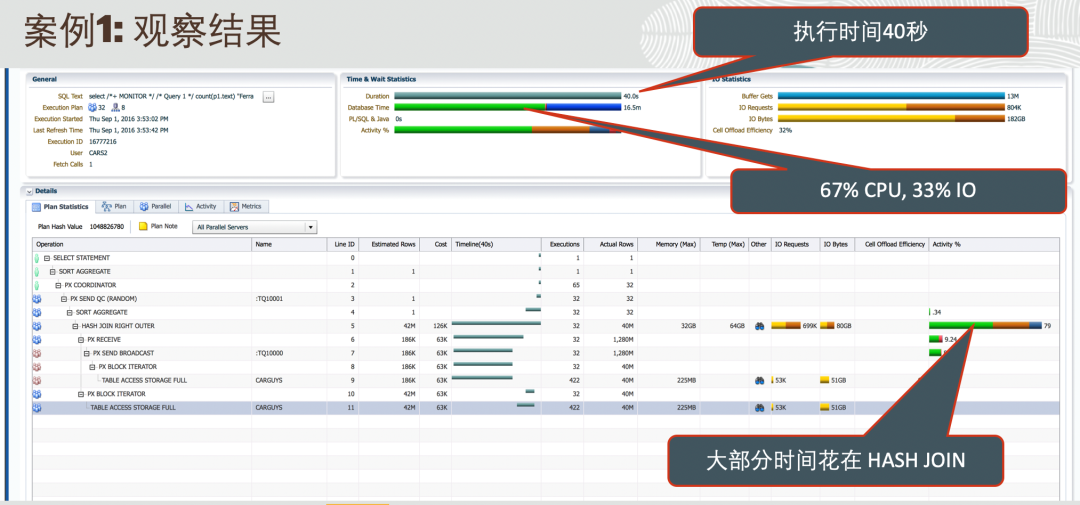The width and height of the screenshot is (1080, 505).
Task: Click the parallel instances icon beside 8
Action: click(x=115, y=107)
